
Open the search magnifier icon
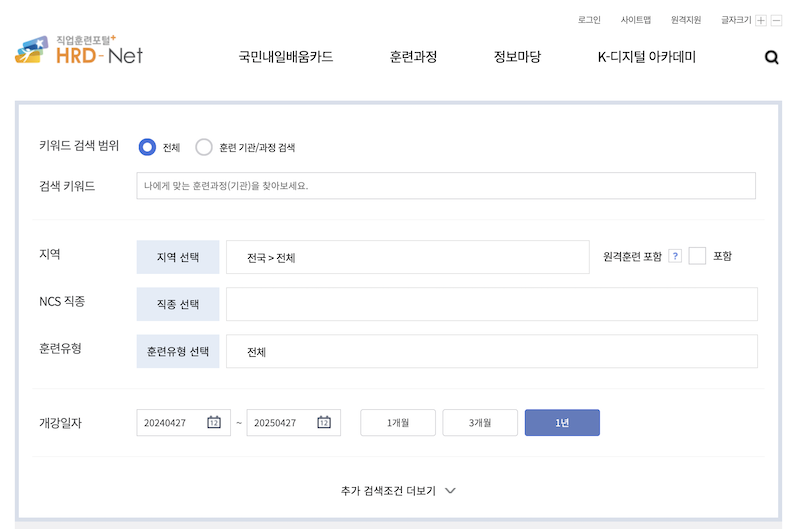coord(771,57)
